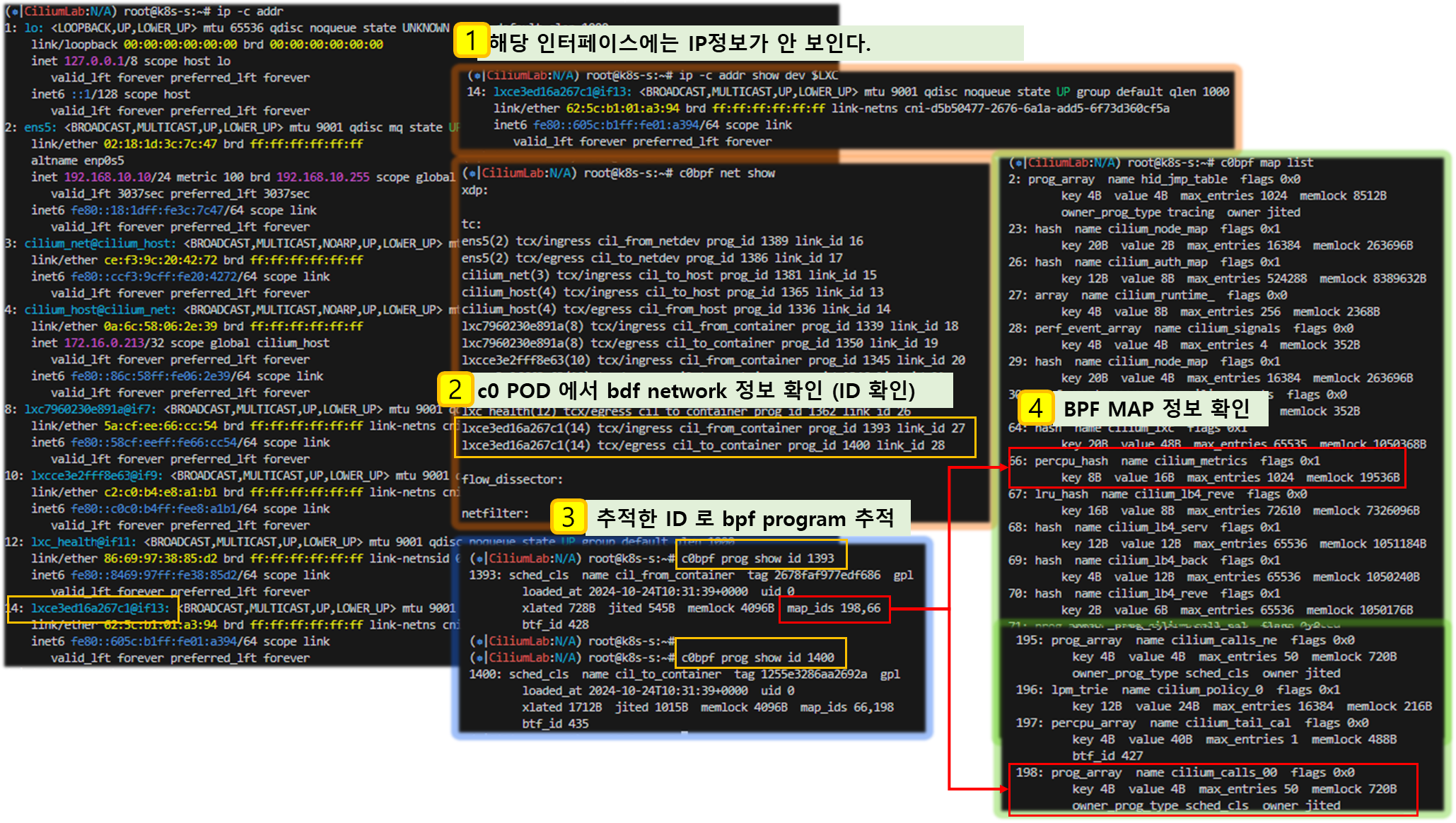
Task: Click the tcx/egress cil_to_container prog_id 1400 line
Action: tap(703, 445)
